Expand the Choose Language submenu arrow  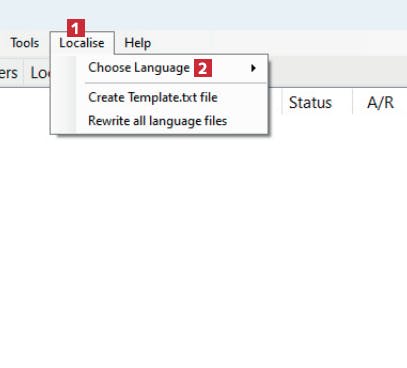click(253, 68)
